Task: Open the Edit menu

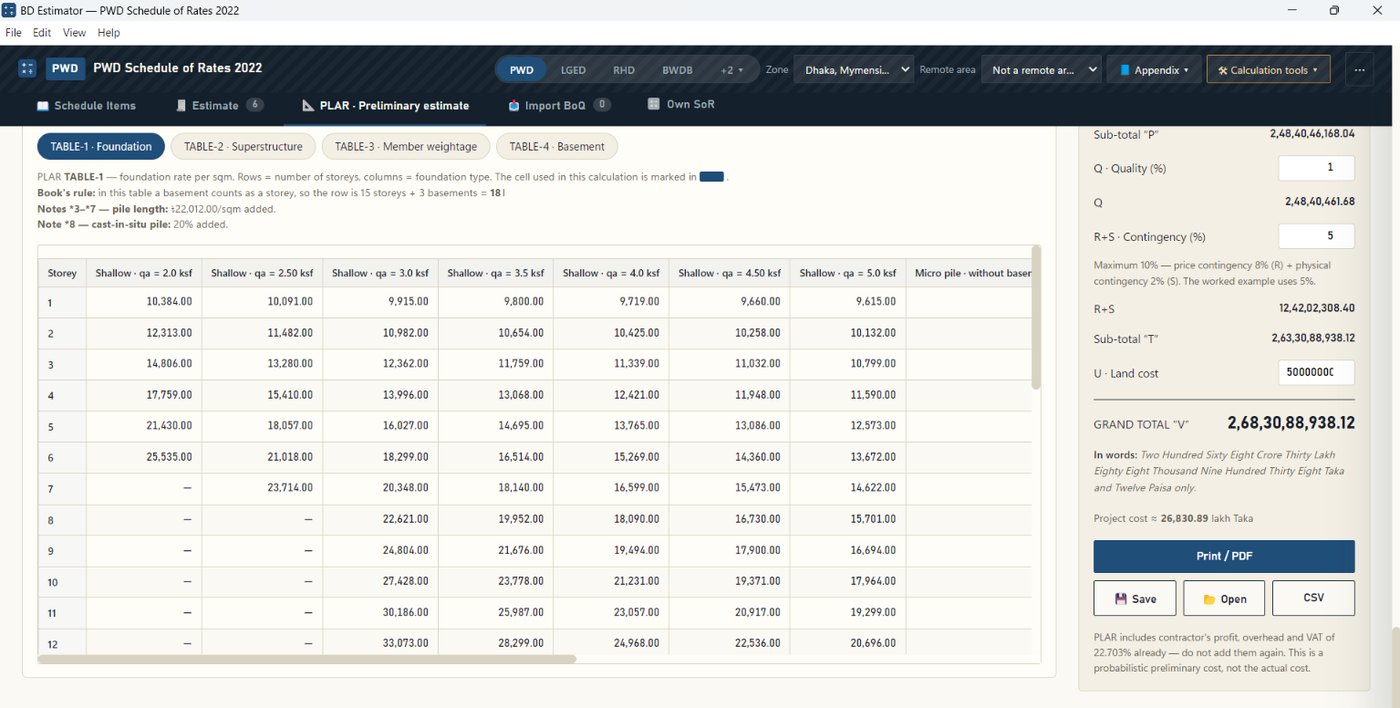Action: pyautogui.click(x=42, y=33)
